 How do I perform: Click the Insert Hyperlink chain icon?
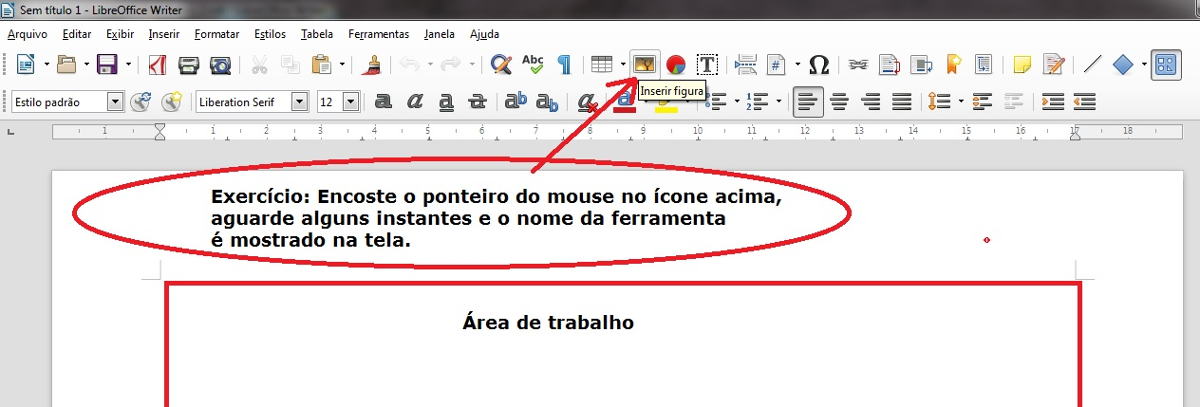pos(857,65)
